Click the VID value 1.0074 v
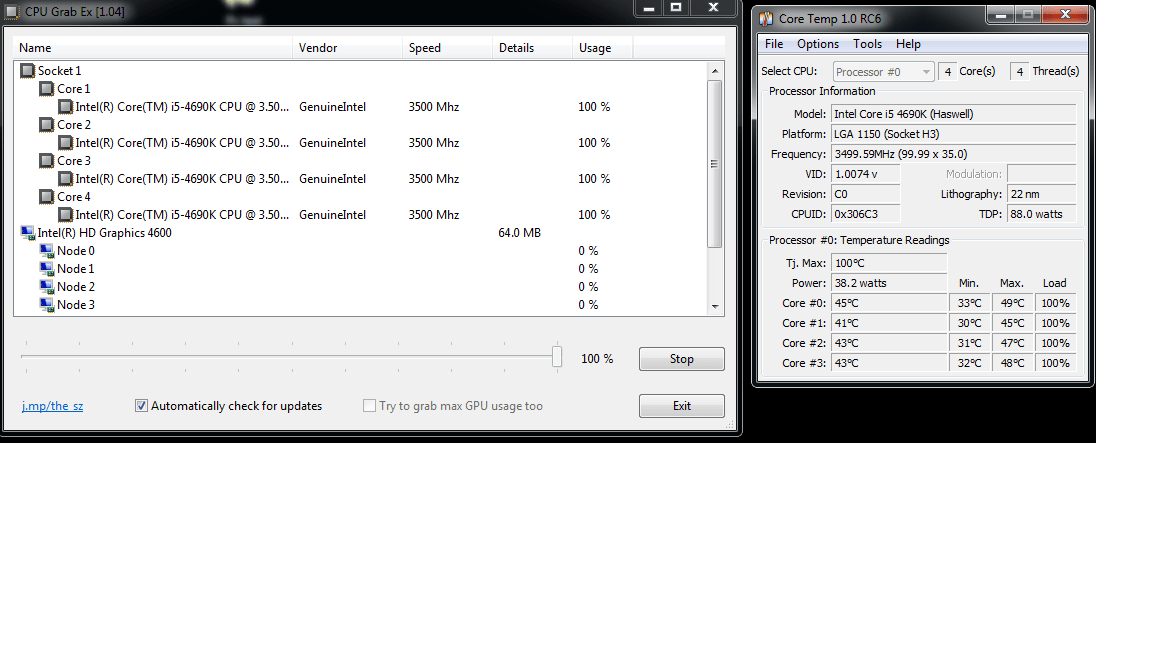The height and width of the screenshot is (648, 1152). [x=865, y=174]
